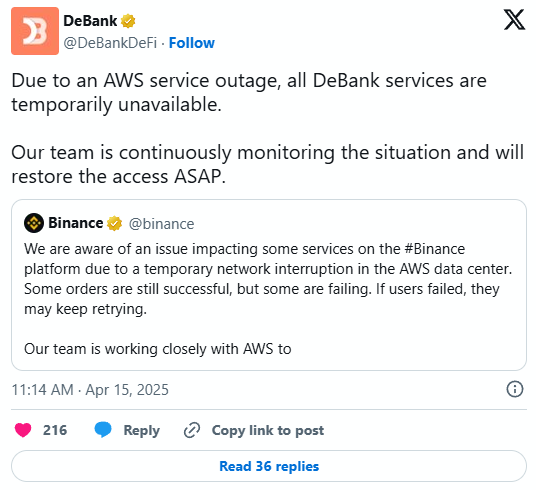Click Binance's gold verified badge
This screenshot has width=536, height=490.
click(x=114, y=223)
